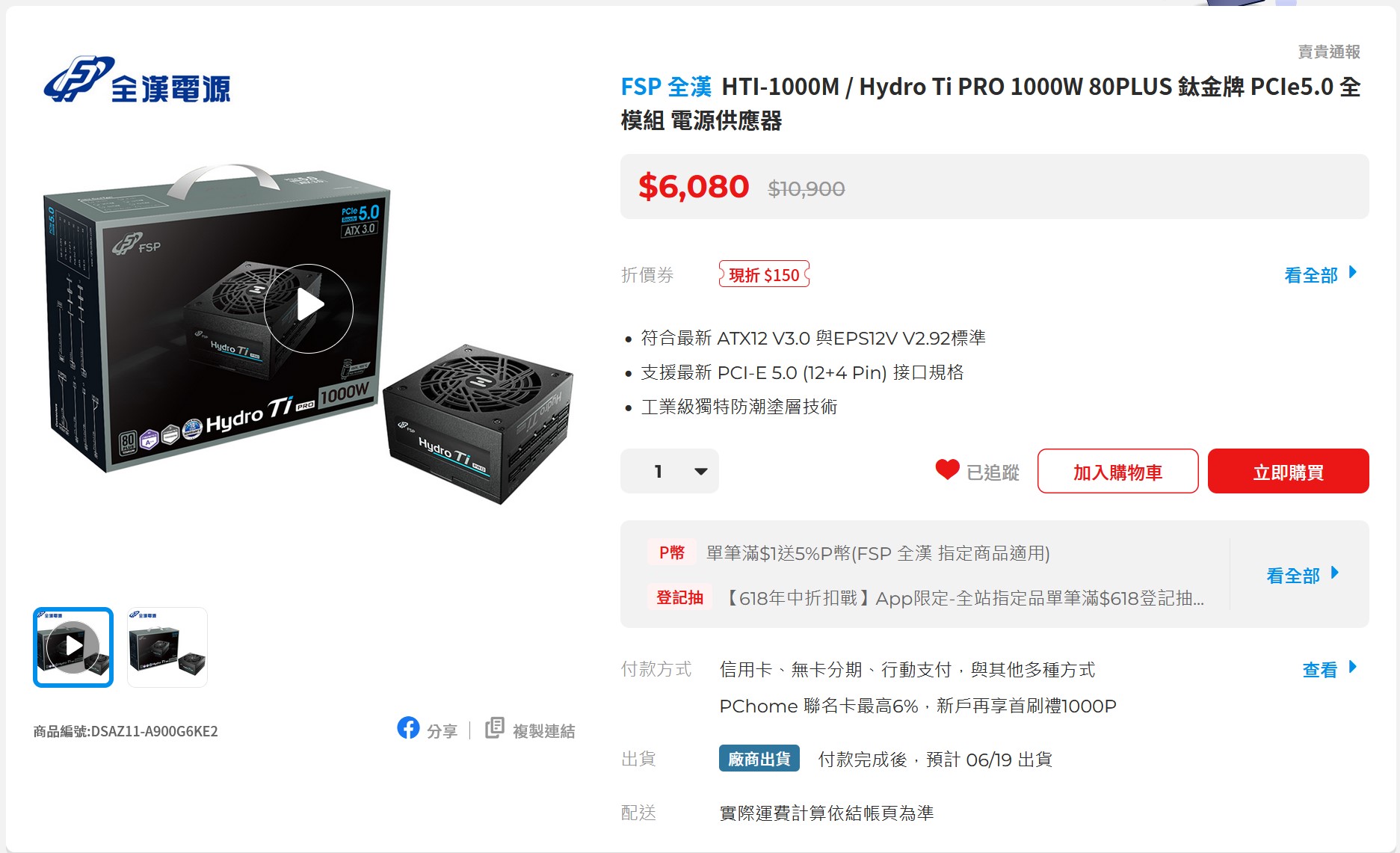Click the 廠商出貨 shipping badge
Screen dimensions: 1400x853
click(759, 759)
